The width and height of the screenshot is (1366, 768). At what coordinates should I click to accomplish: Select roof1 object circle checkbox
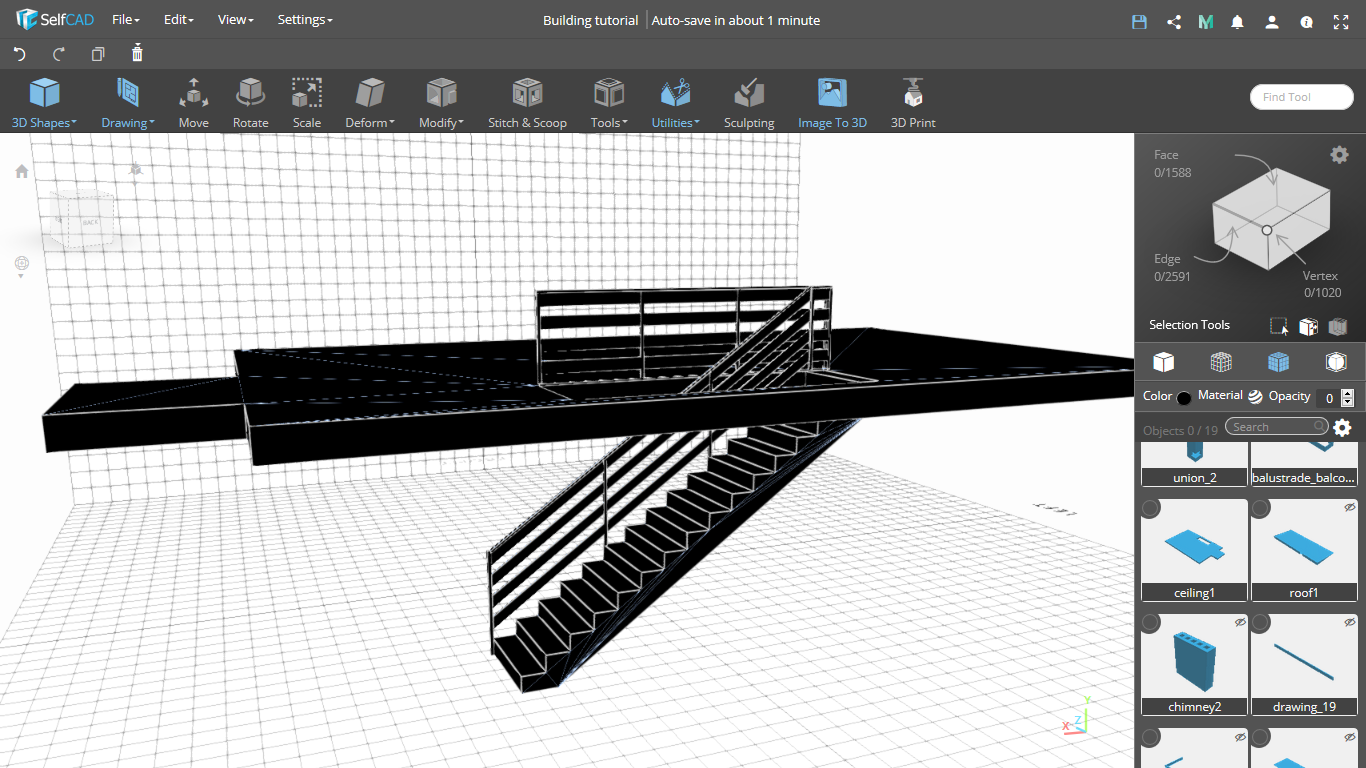(1260, 509)
